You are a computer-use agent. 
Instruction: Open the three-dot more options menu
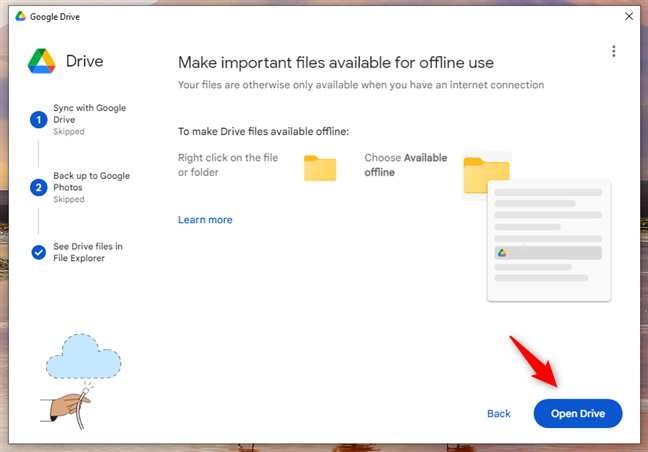[614, 51]
